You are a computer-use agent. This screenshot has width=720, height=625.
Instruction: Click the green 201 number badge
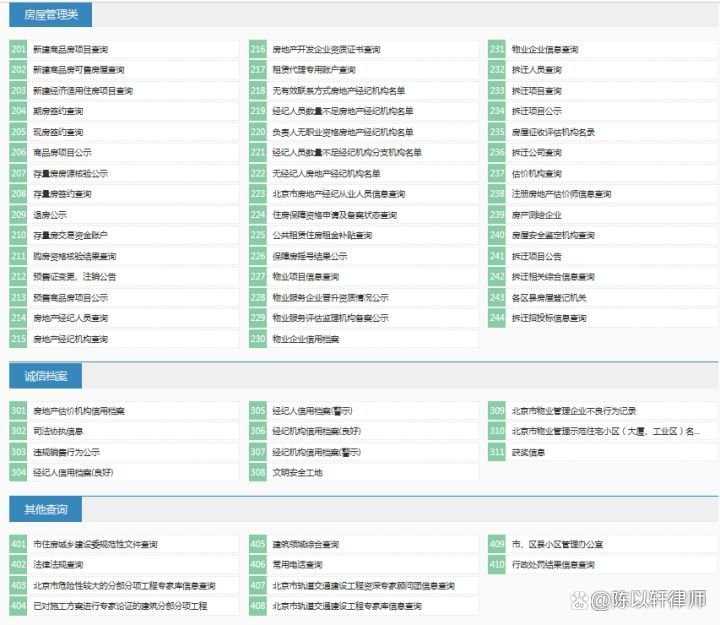pos(19,49)
